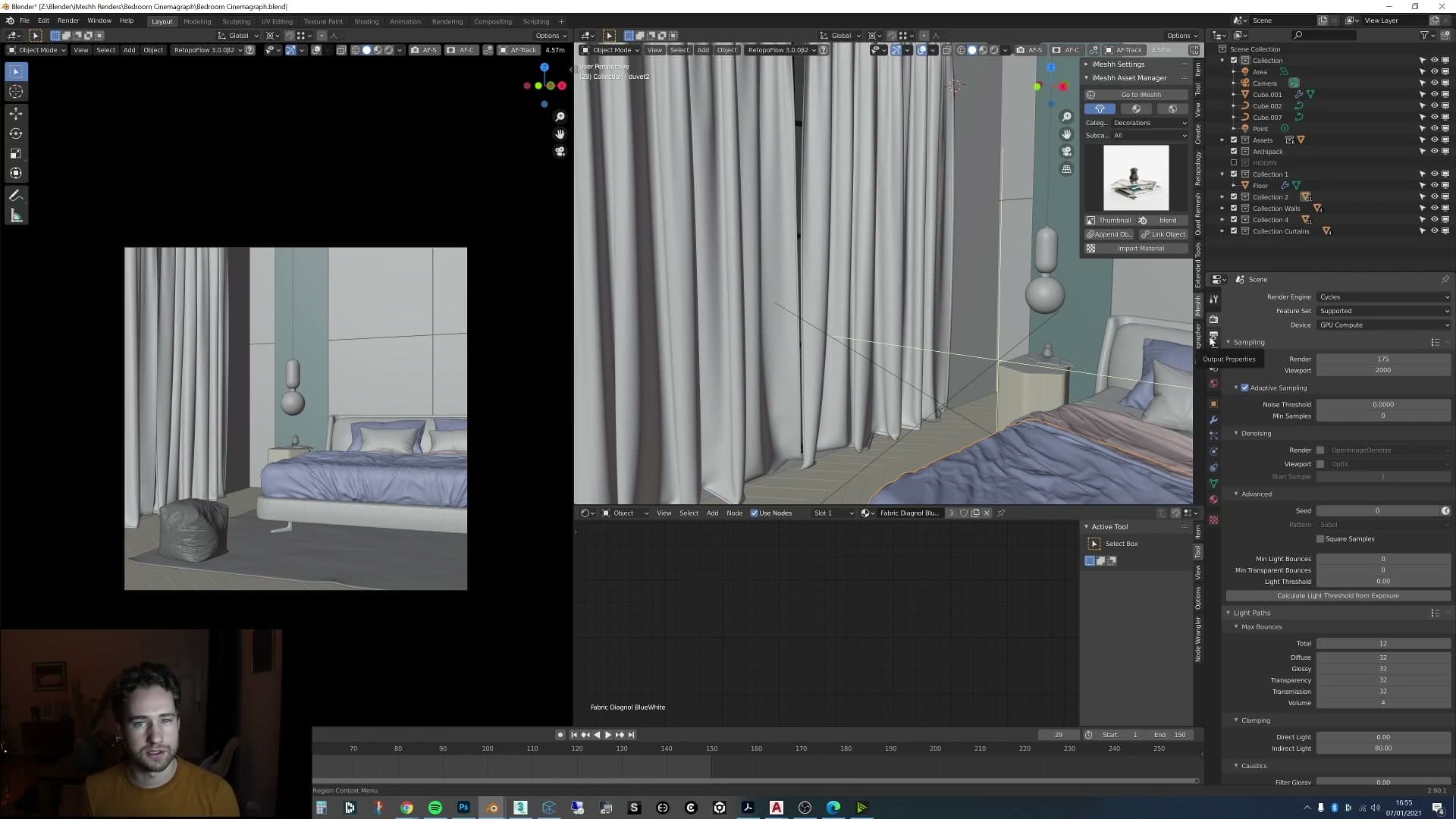The height and width of the screenshot is (819, 1456).
Task: Click the Import Material button
Action: click(x=1136, y=249)
